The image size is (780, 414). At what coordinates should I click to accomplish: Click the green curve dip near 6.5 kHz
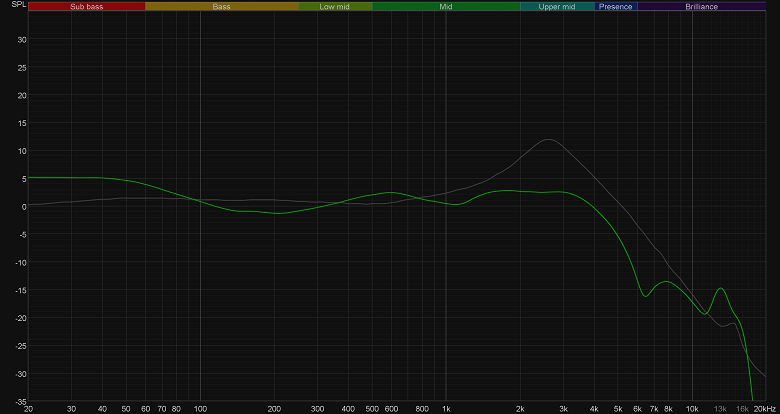[645, 296]
